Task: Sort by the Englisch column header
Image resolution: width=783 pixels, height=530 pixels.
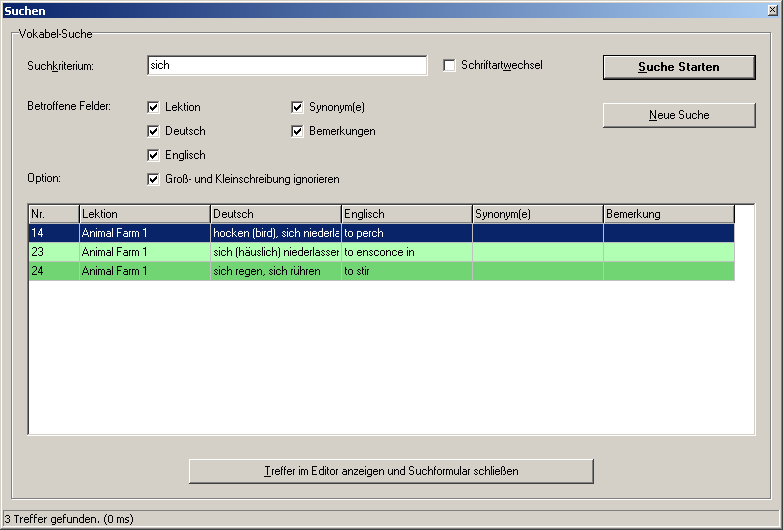Action: 406,214
